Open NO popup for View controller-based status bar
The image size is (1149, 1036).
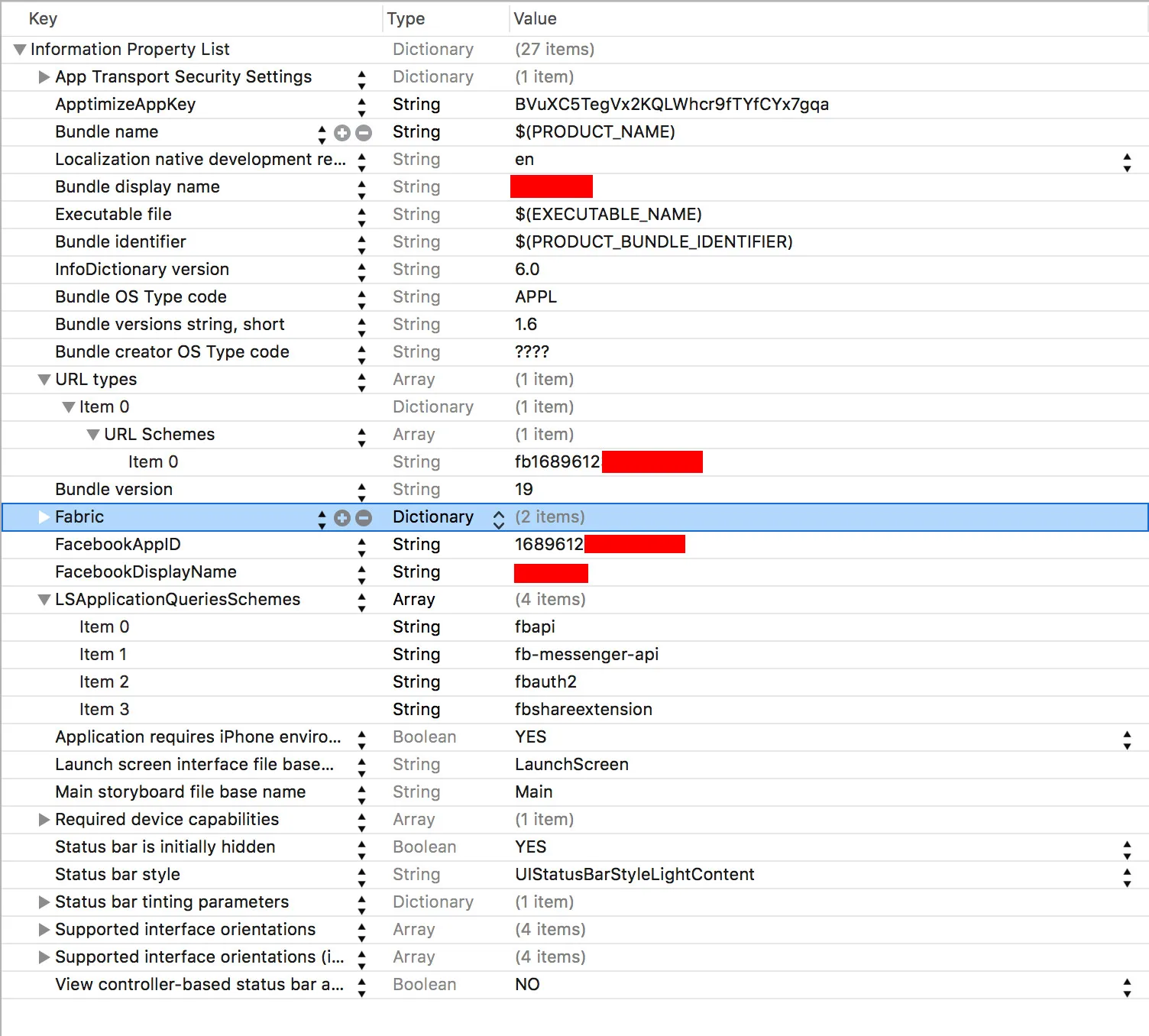click(1127, 987)
